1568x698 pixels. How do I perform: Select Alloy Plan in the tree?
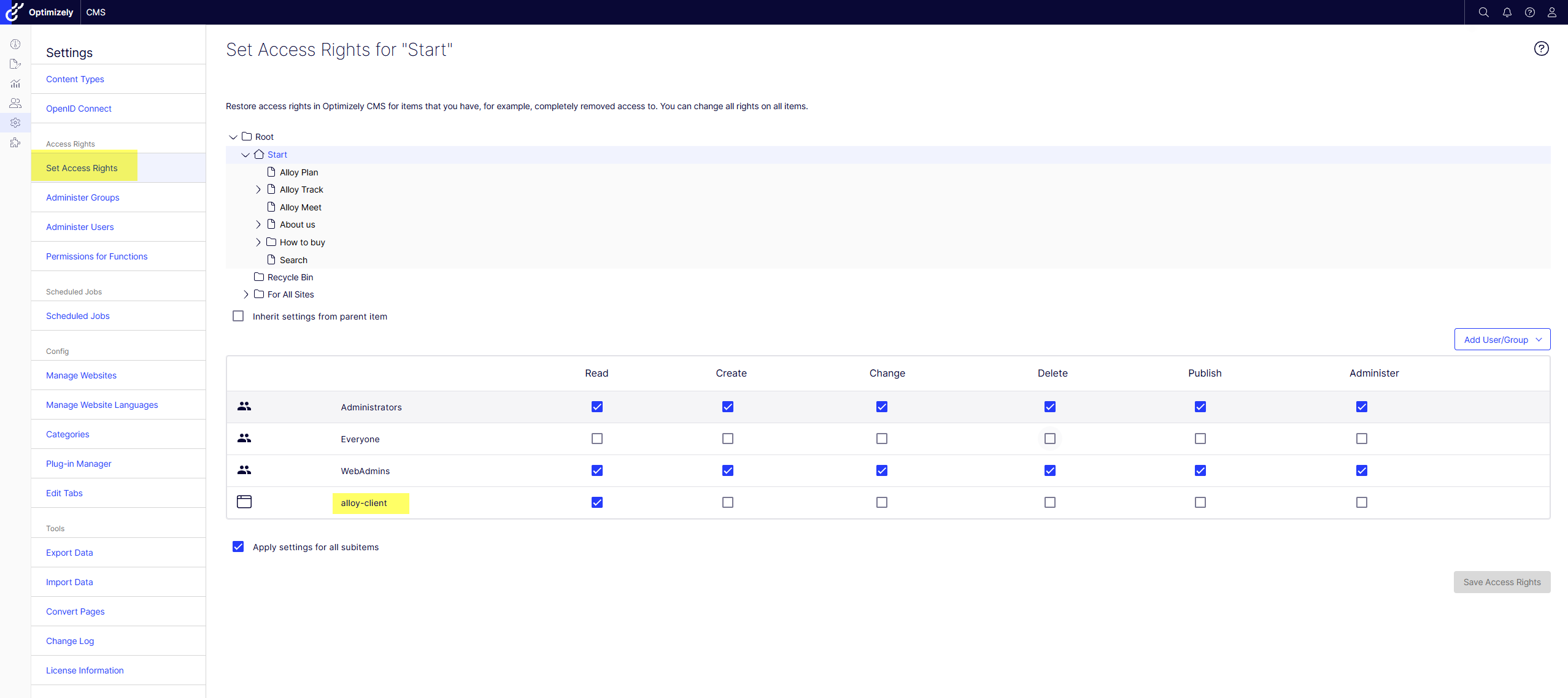[299, 172]
